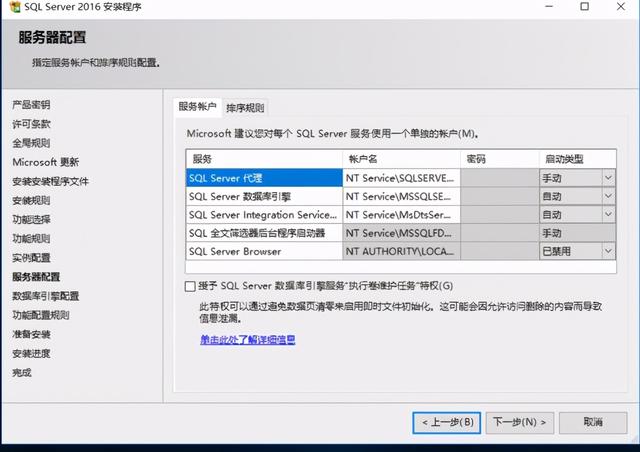Viewport: 640px width, 452px height.
Task: Click 数据库引擎配置 step in sidebar
Action: 46,296
